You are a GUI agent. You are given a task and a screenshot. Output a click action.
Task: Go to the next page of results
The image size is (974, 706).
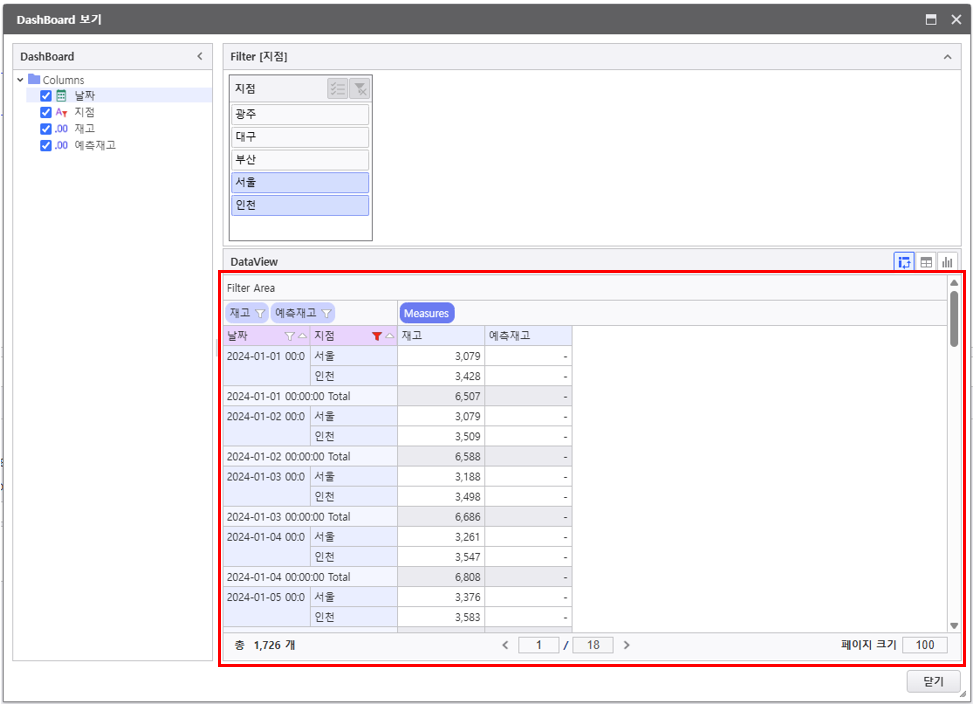[627, 645]
